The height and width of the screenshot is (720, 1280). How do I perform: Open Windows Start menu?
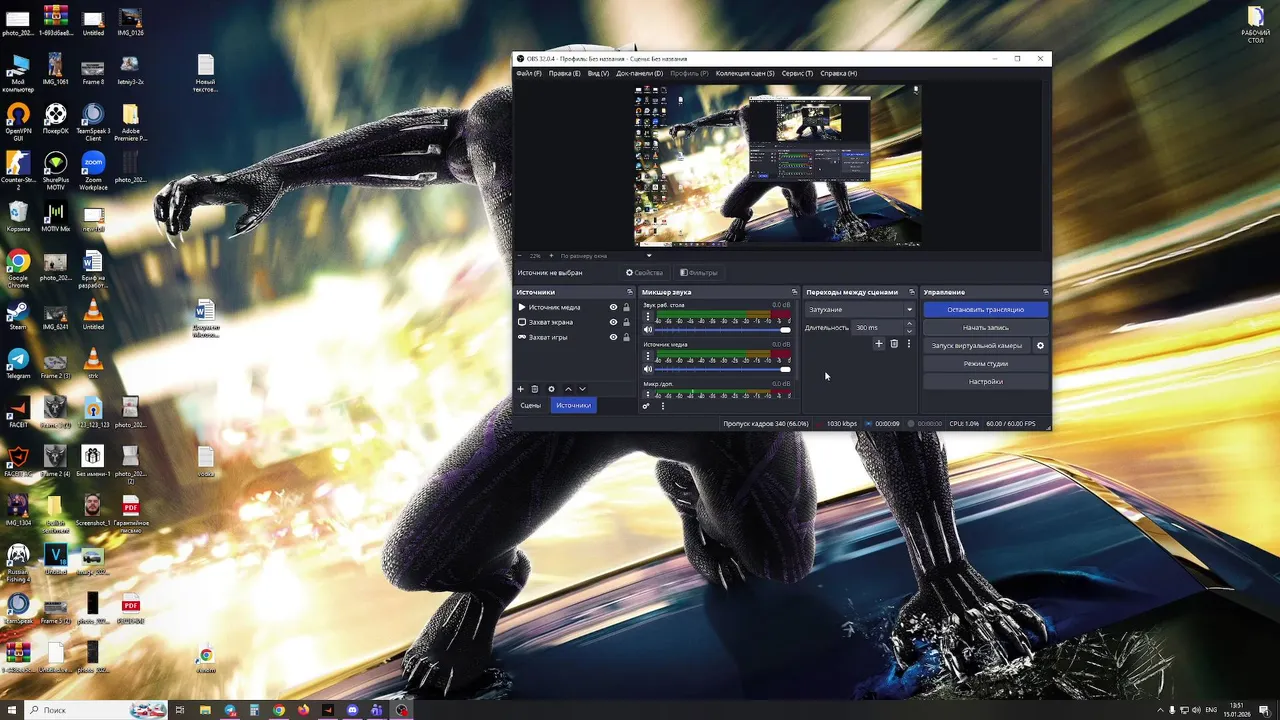pos(11,710)
